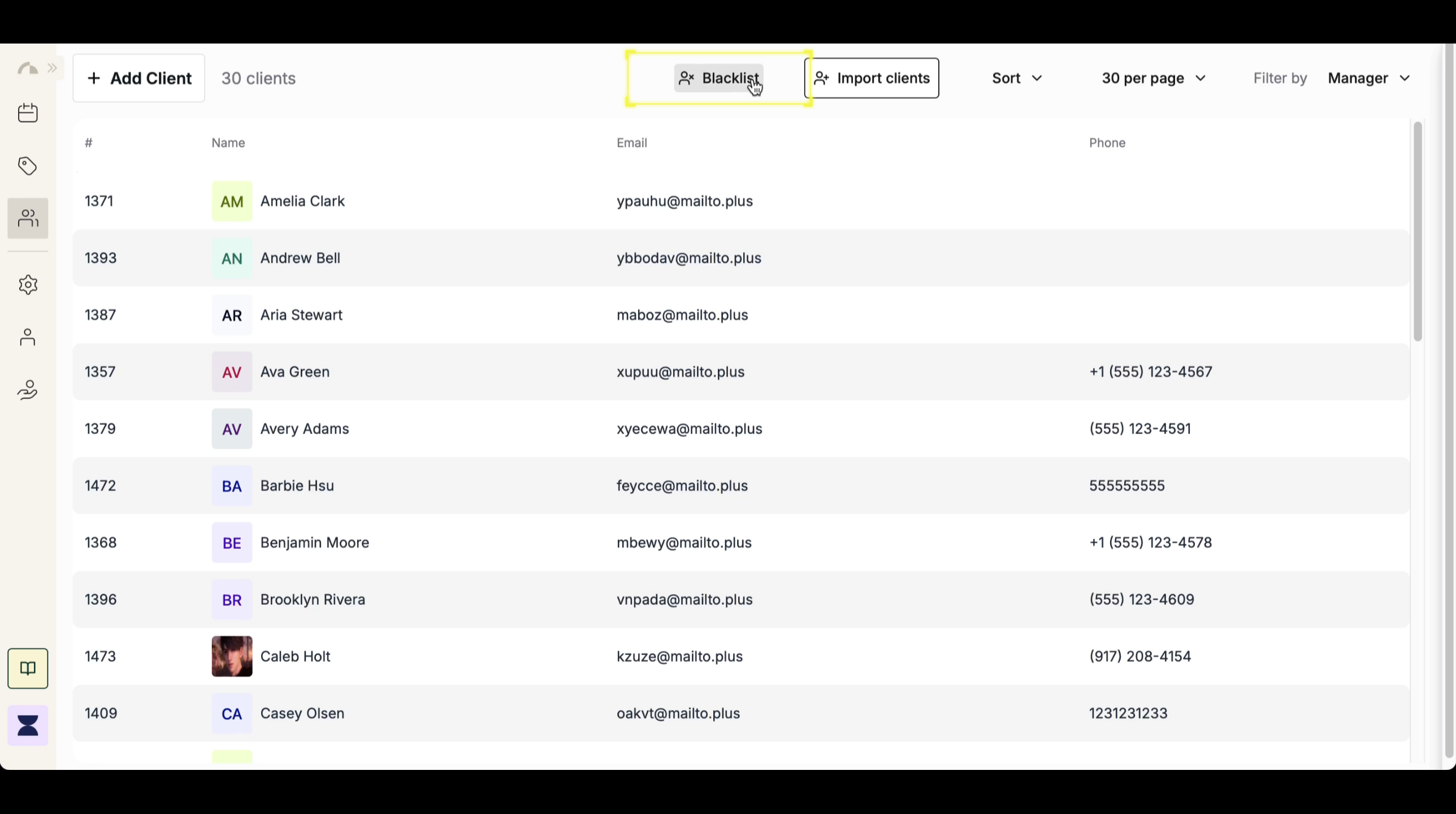The width and height of the screenshot is (1456, 814).
Task: Open the calendar icon in the sidebar
Action: tap(28, 112)
